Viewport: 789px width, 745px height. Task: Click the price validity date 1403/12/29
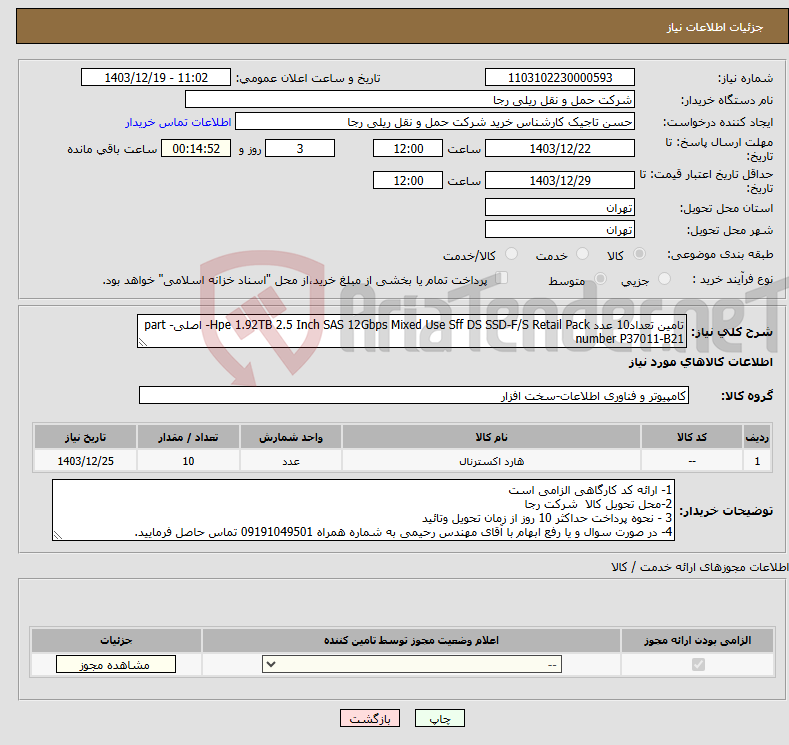coord(560,180)
